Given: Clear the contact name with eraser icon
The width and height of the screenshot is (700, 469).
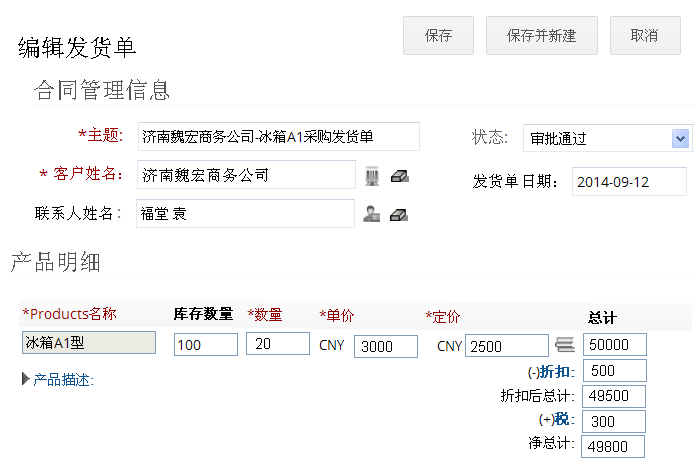Looking at the screenshot, I should [x=399, y=214].
